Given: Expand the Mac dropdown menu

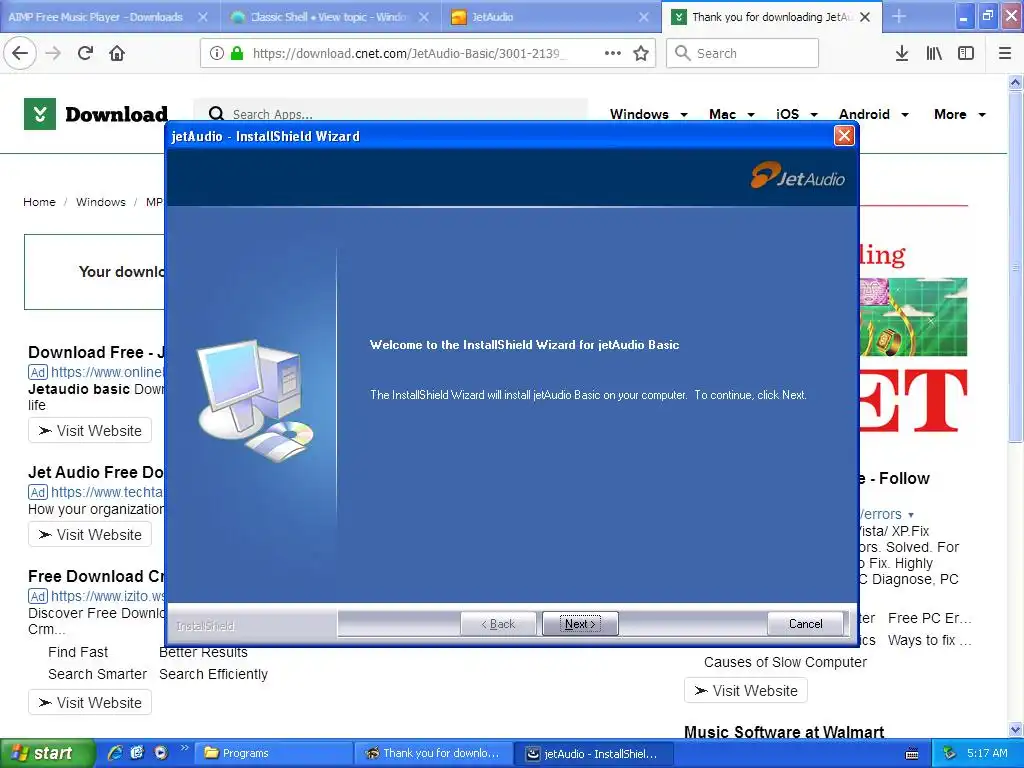Looking at the screenshot, I should tap(732, 114).
